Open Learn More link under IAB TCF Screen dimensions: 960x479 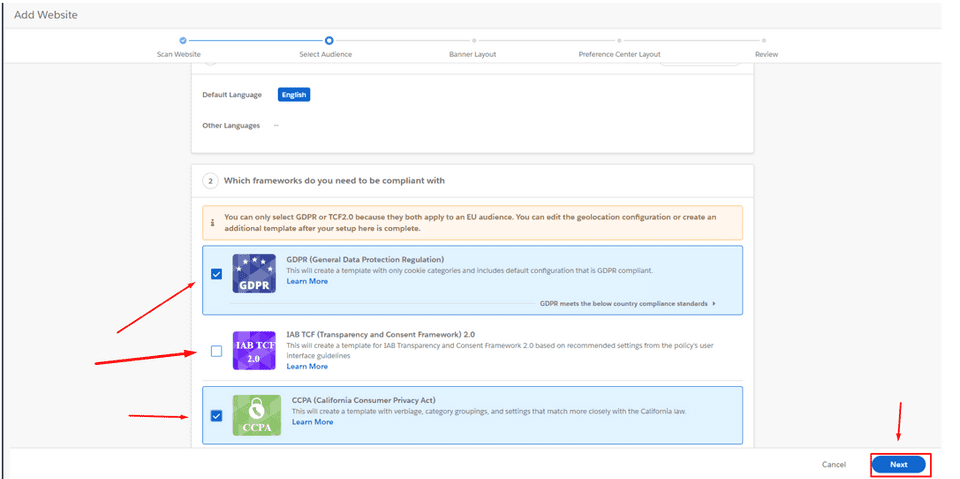307,366
